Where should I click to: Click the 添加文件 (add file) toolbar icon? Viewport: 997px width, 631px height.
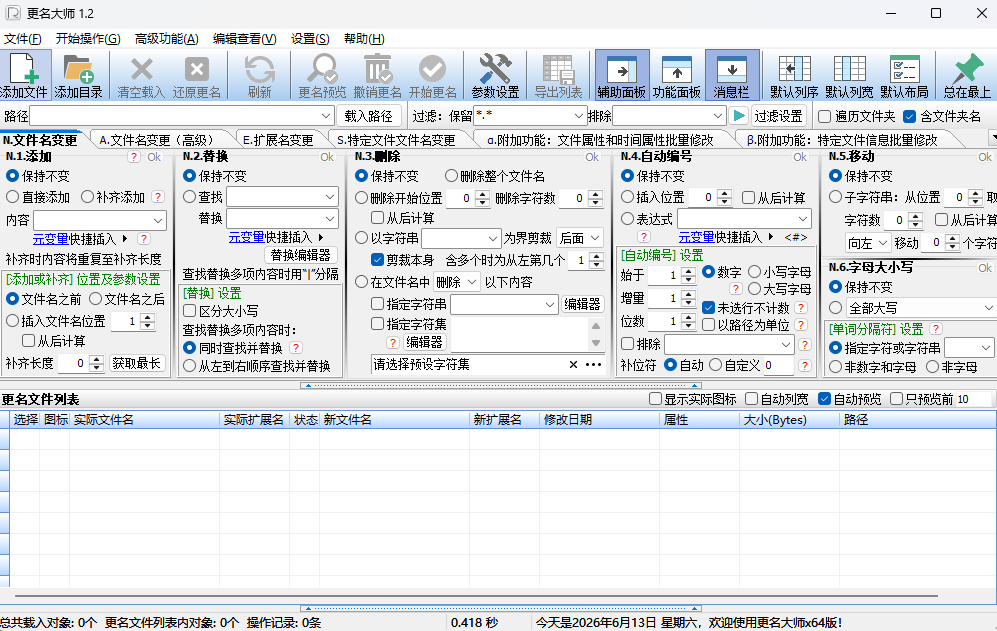pos(24,75)
